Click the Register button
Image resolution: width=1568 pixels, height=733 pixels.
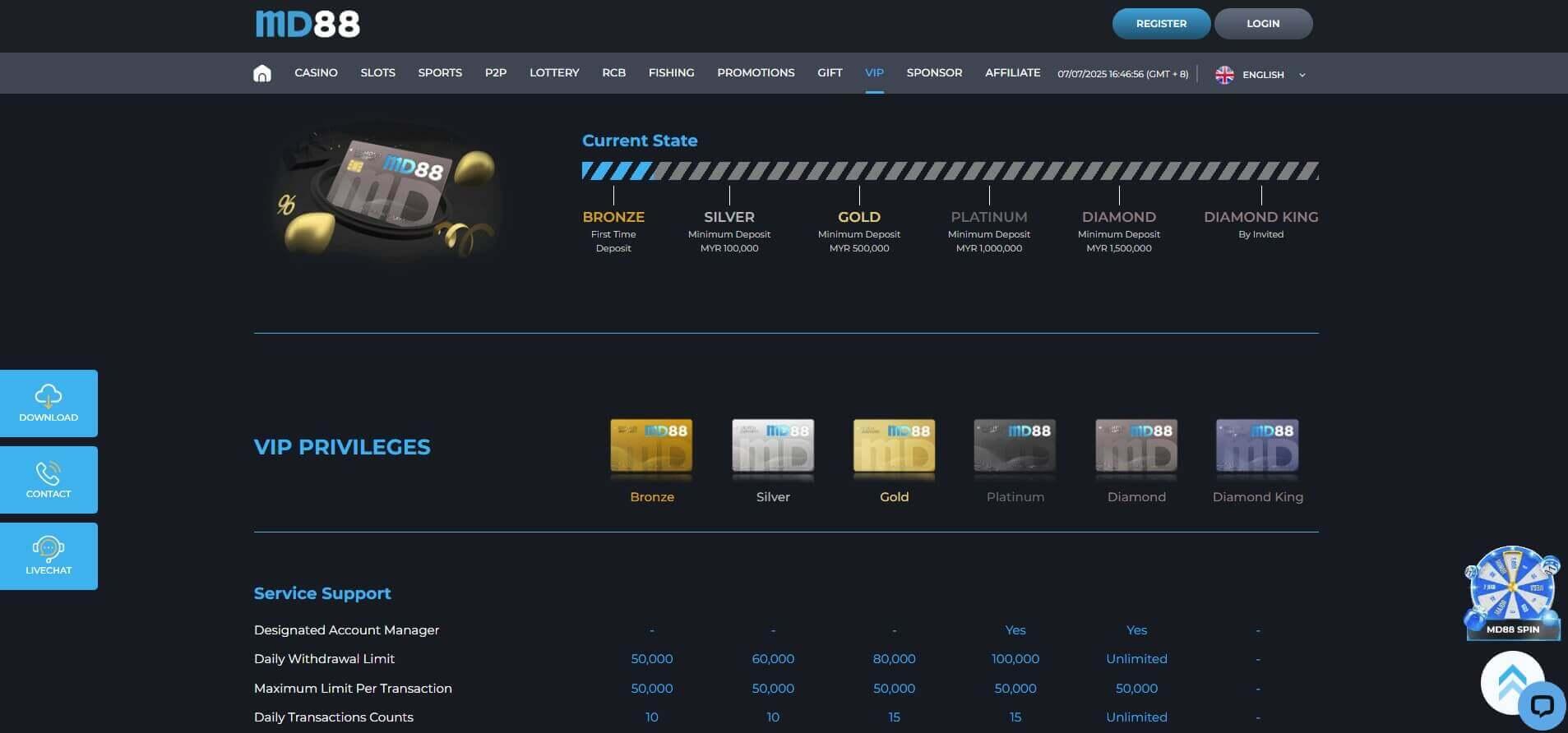[x=1160, y=24]
